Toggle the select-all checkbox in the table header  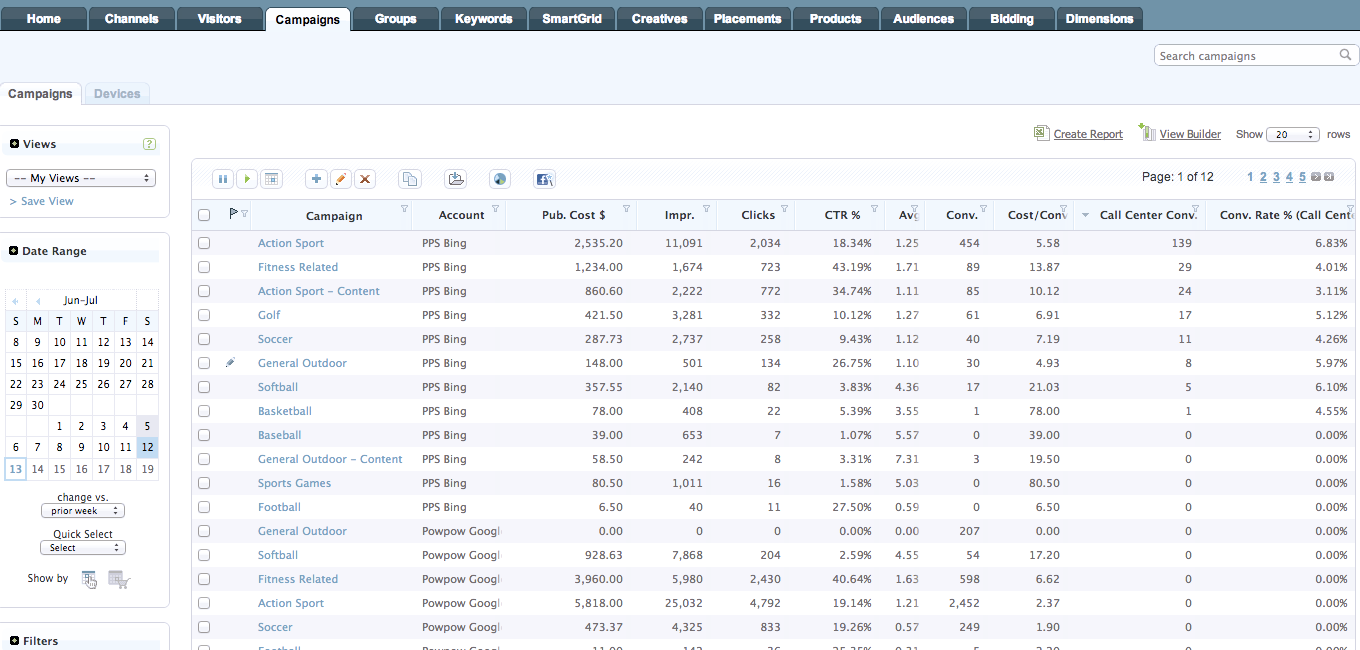pos(204,215)
